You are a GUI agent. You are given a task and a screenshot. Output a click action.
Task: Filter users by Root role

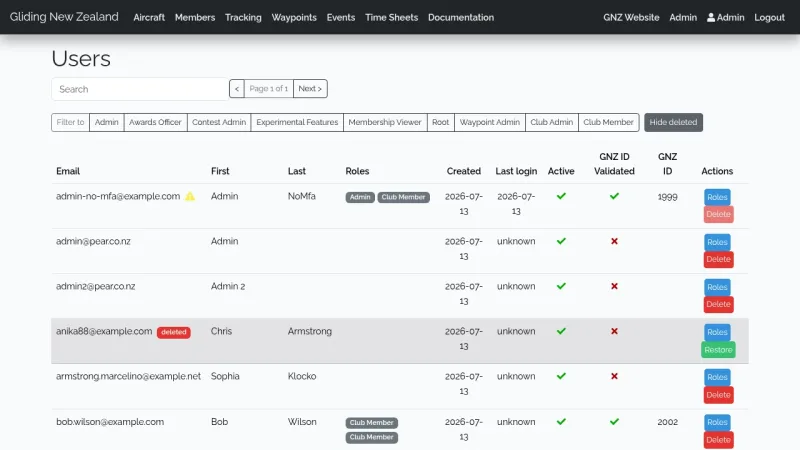coord(440,122)
